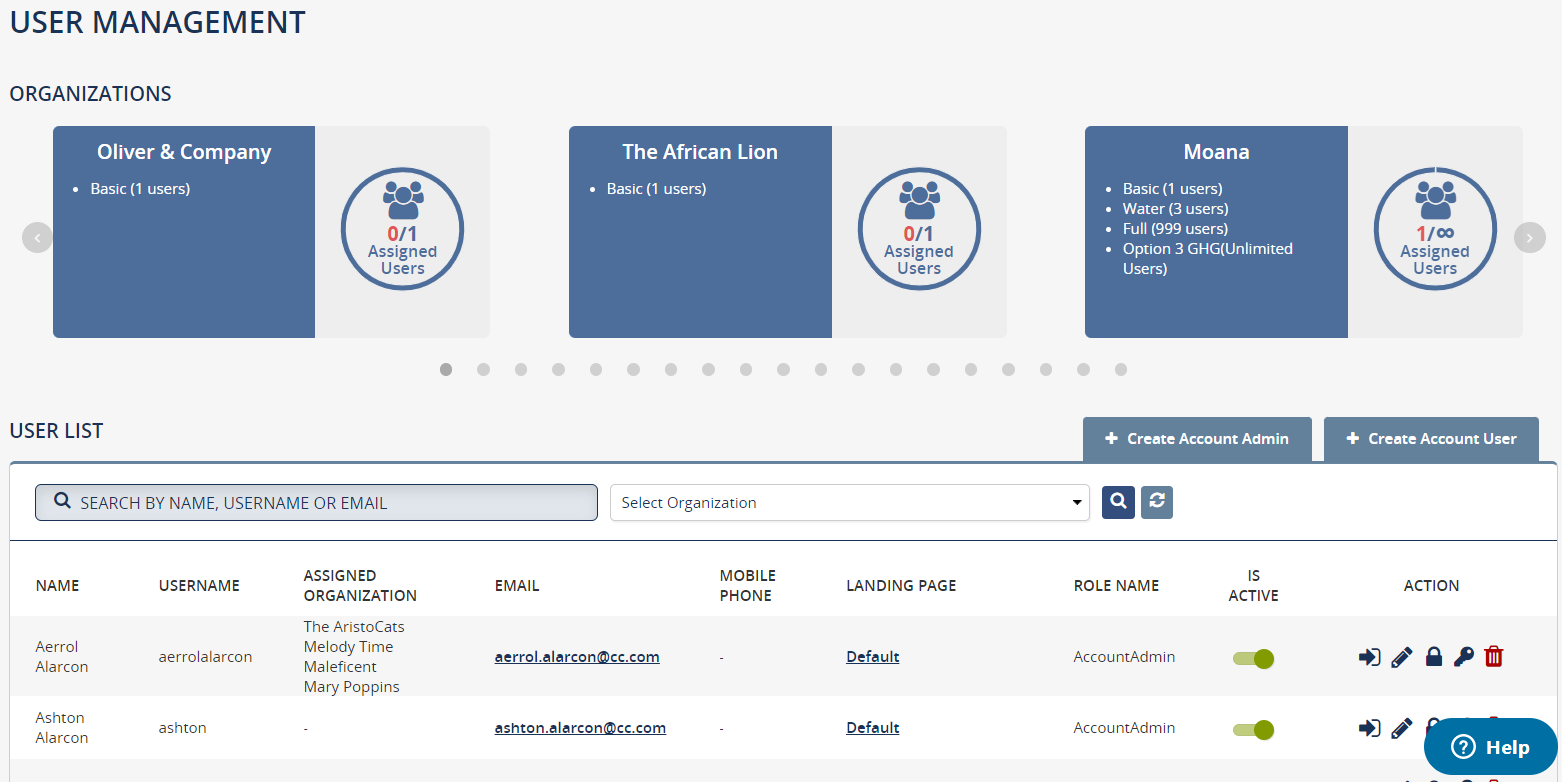Viewport: 1562px width, 782px height.
Task: Click Oliver & Company assigned users circle icon
Action: pyautogui.click(x=402, y=229)
